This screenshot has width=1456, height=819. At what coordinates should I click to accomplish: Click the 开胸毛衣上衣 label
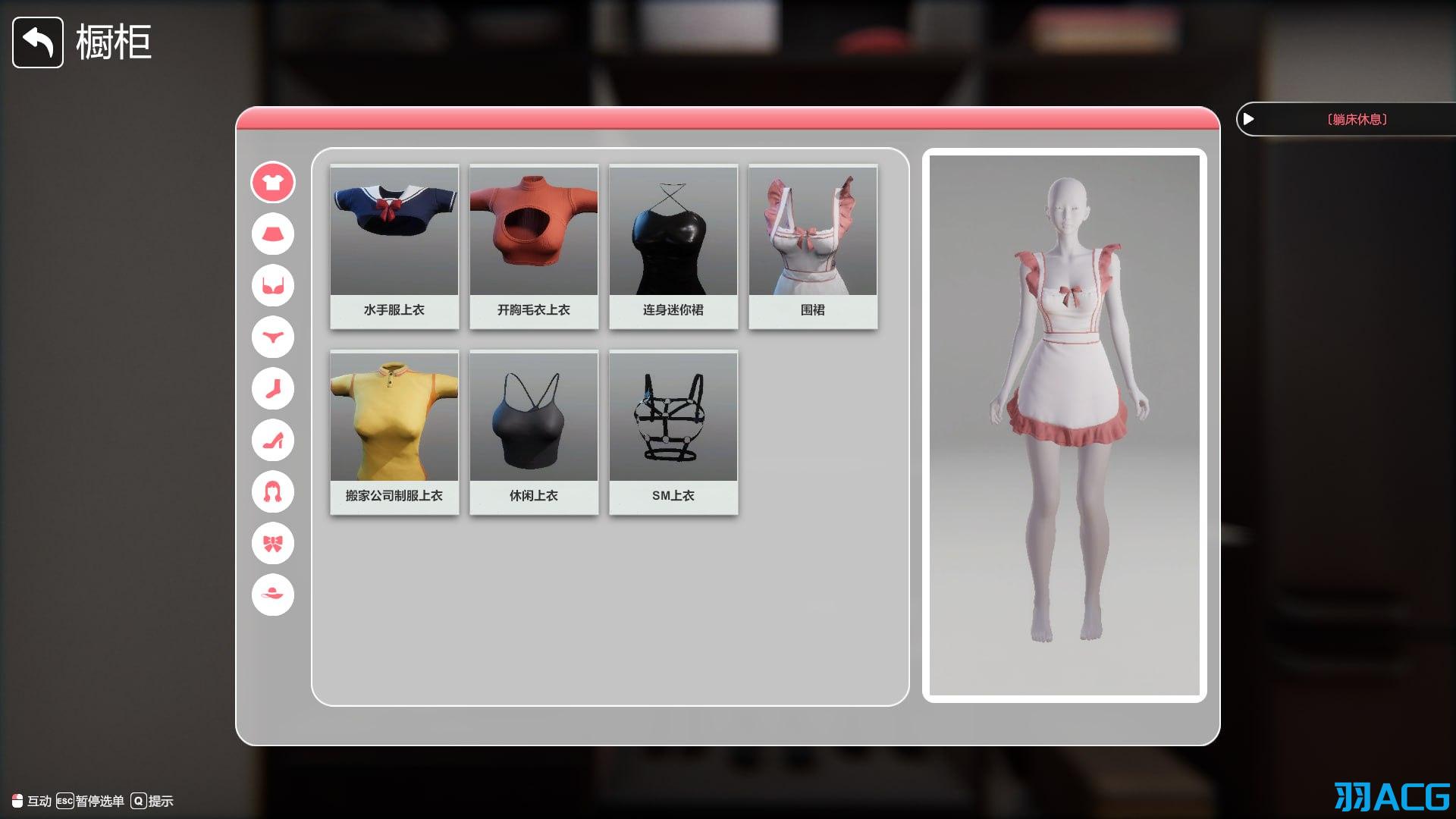click(534, 310)
